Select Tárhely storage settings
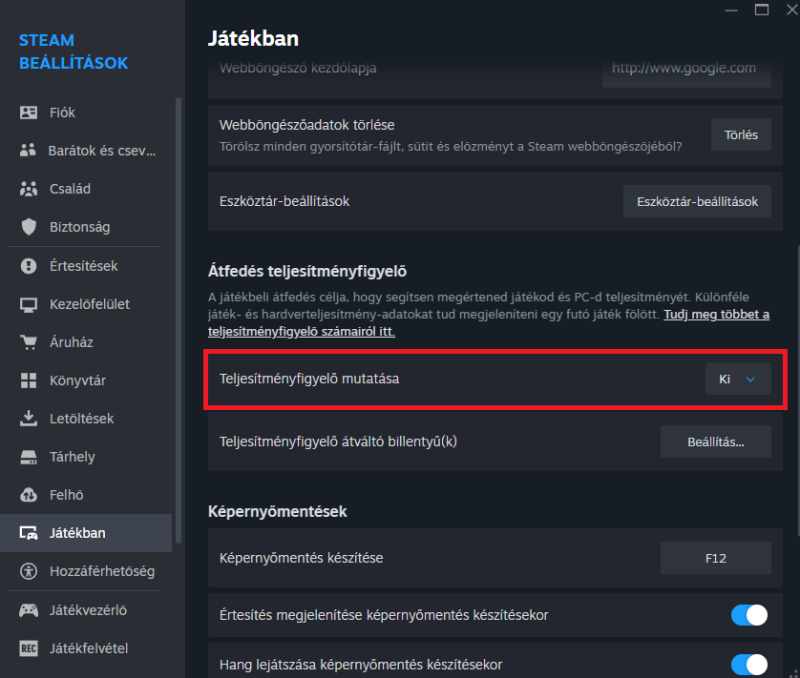The image size is (800, 678). [x=86, y=457]
